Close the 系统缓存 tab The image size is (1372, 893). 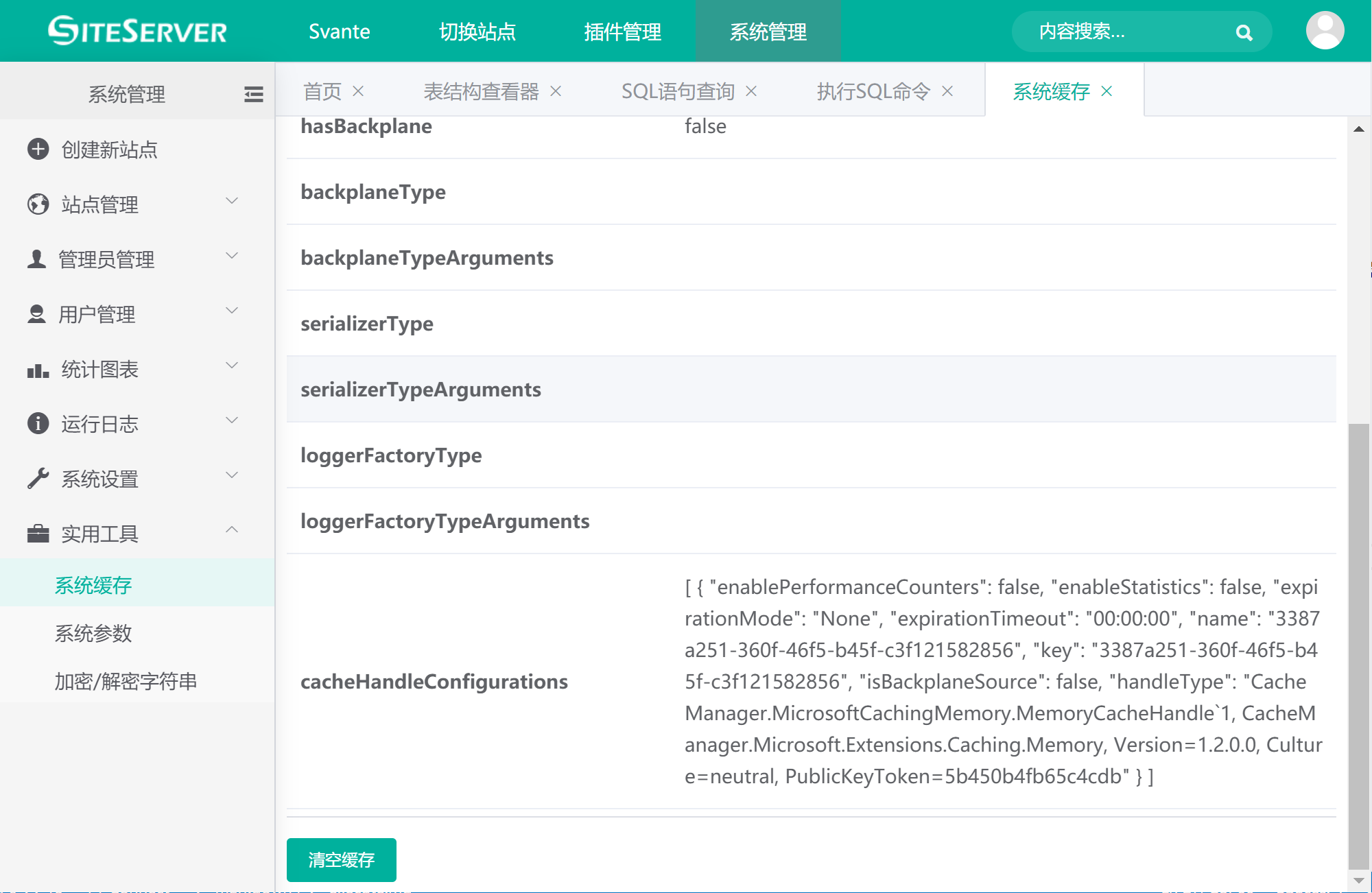pyautogui.click(x=1107, y=91)
